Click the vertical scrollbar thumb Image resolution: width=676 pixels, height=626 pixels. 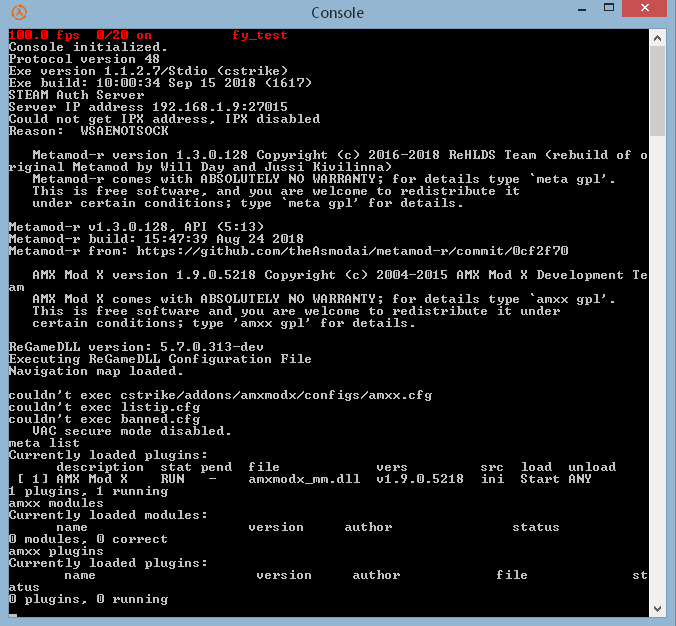(x=657, y=91)
